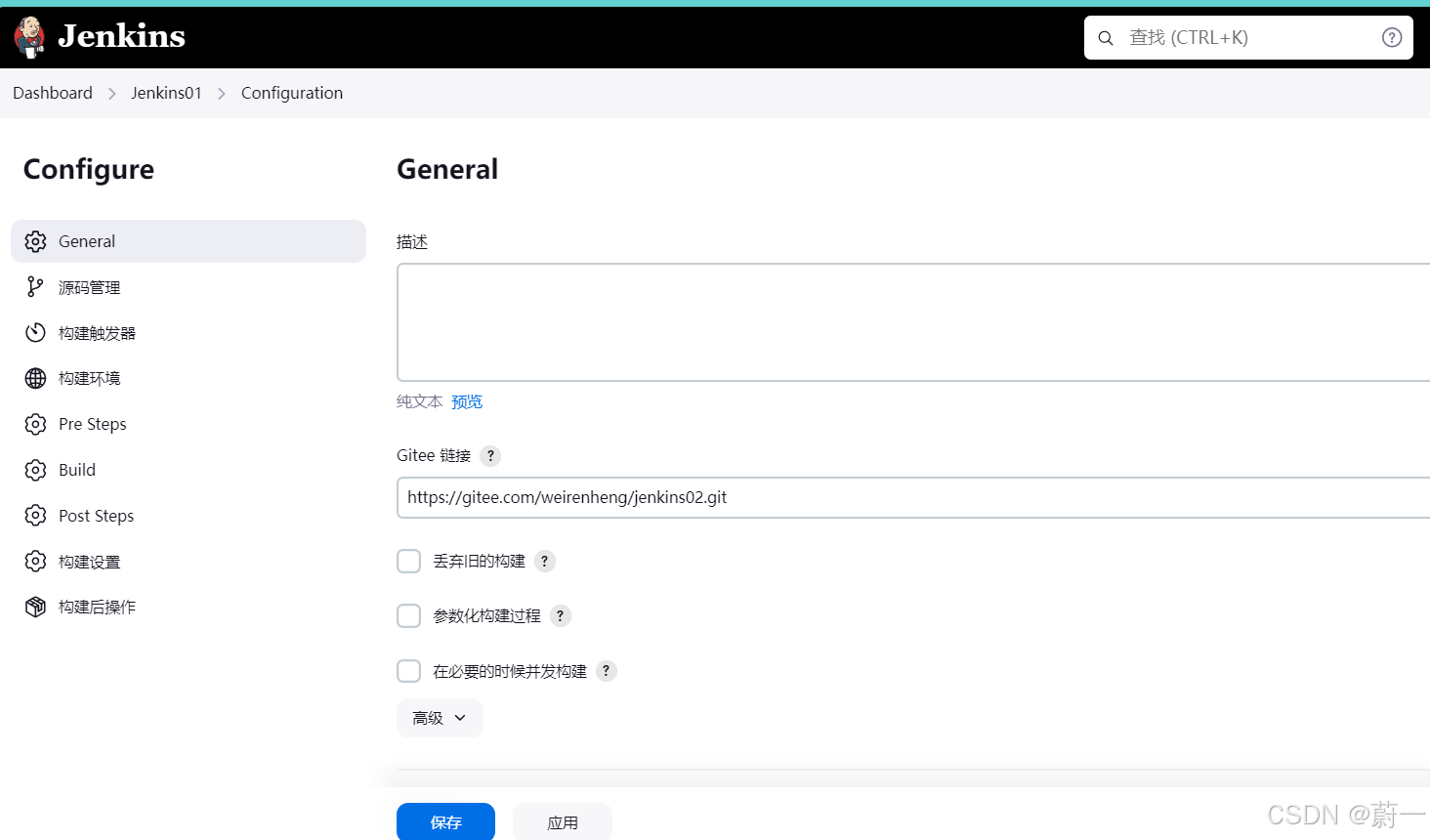Click the 应用 apply button
Screen dimensions: 1430x840
click(x=563, y=822)
